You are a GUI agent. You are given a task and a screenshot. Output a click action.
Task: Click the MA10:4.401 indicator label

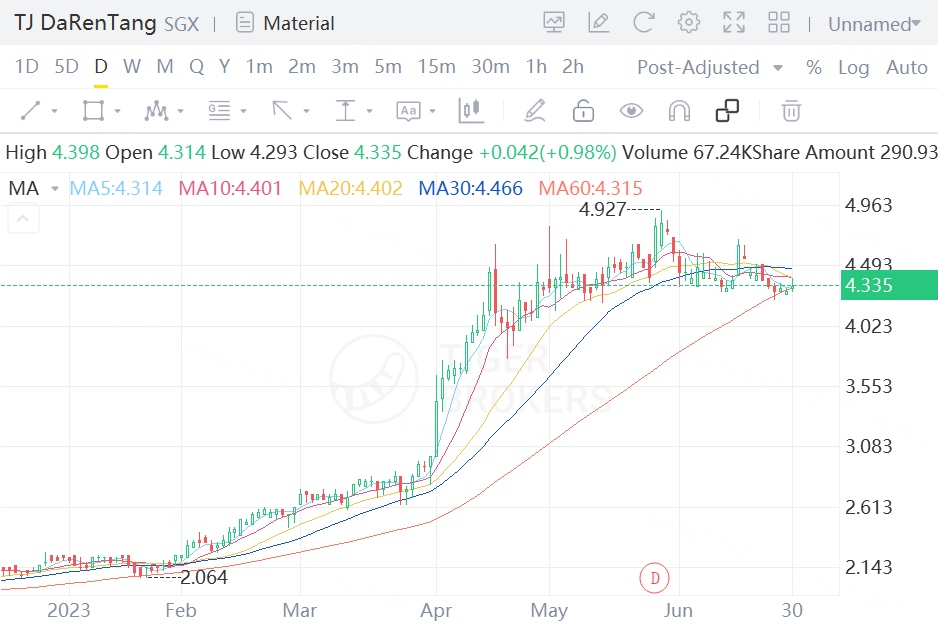[230, 188]
